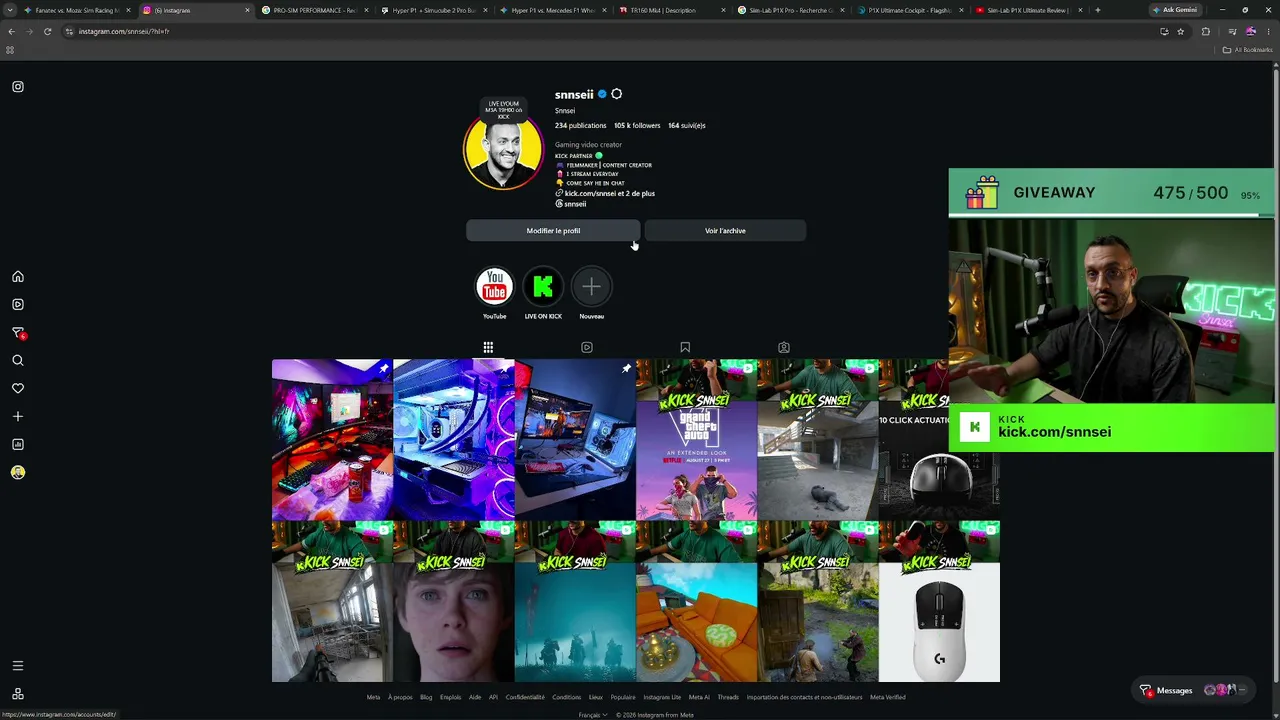Screen dimensions: 1280x720
Task: Click the install app icon in address bar
Action: (1164, 31)
